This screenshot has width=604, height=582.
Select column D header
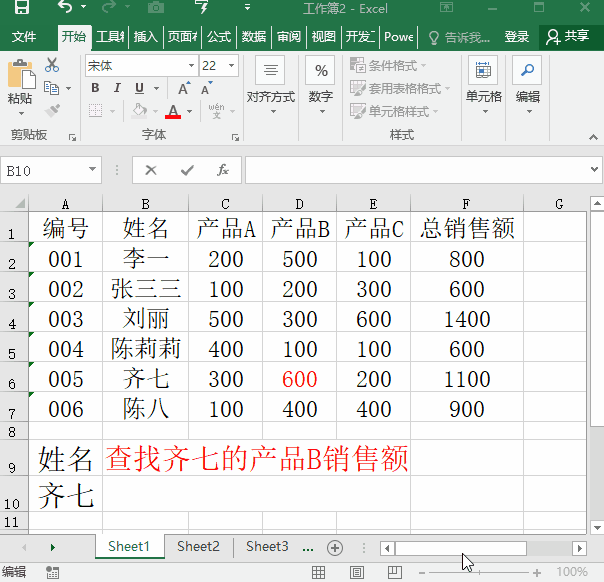299,203
